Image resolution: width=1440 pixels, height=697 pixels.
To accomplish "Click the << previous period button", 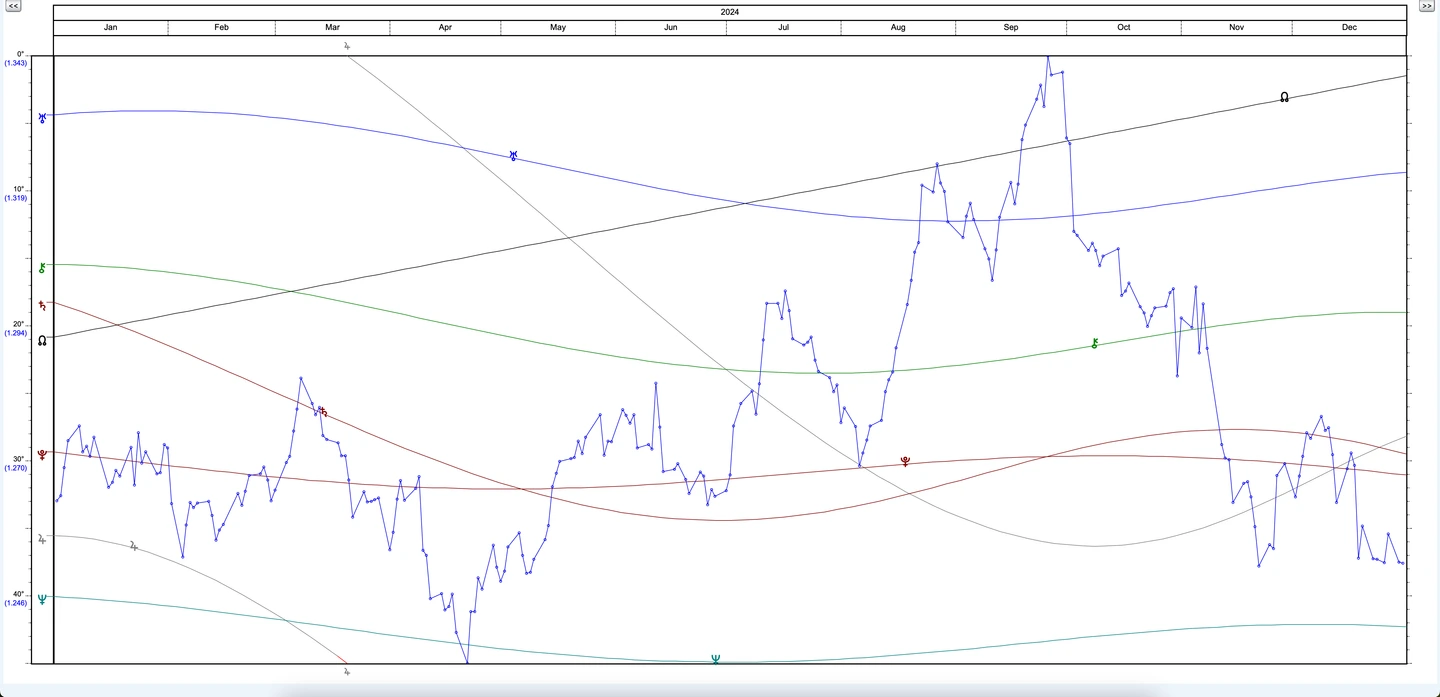I will pos(14,6).
